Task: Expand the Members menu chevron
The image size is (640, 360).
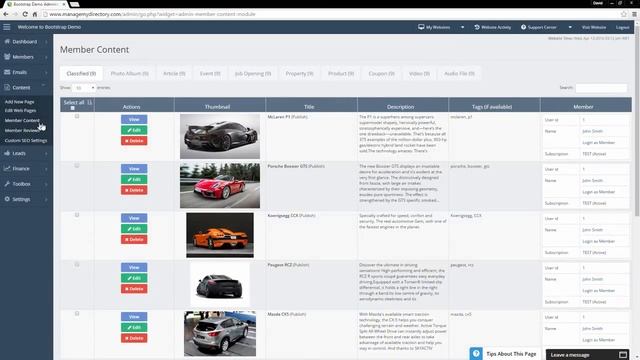Action: 46,57
